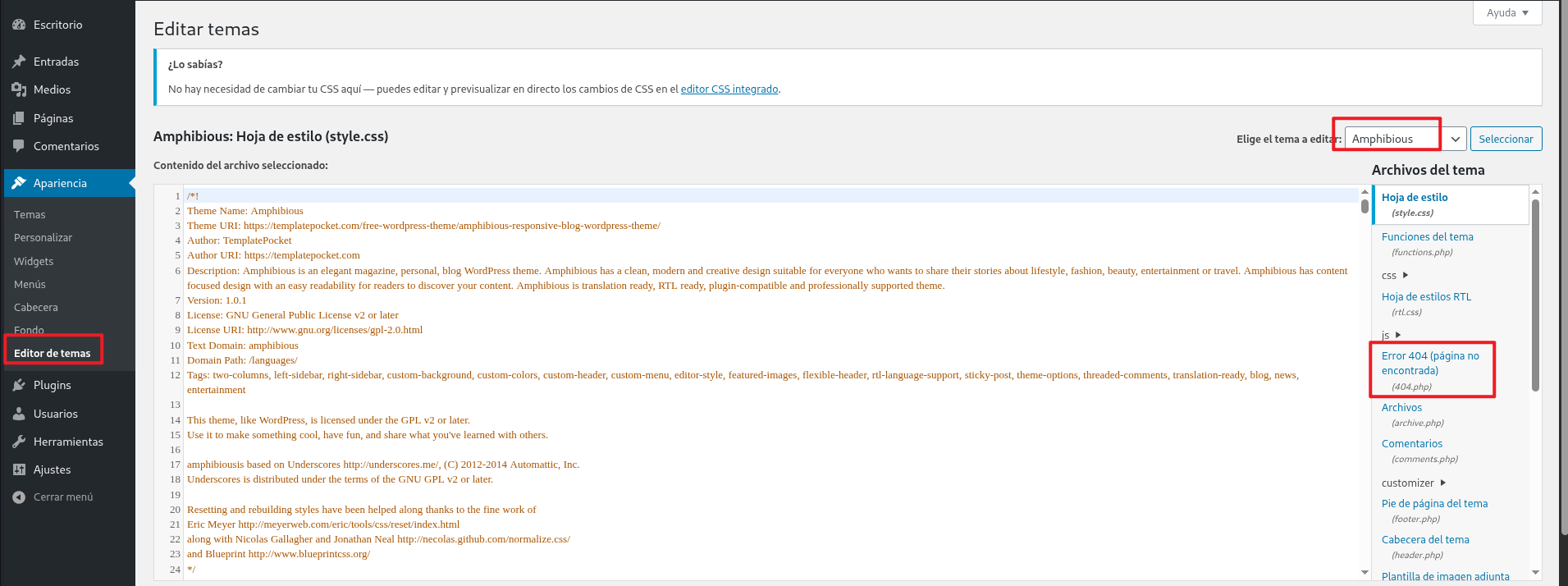Screen dimensions: 1568x586
Task: Open the theme selector dropdown showing Amphibious
Action: (x=1406, y=139)
